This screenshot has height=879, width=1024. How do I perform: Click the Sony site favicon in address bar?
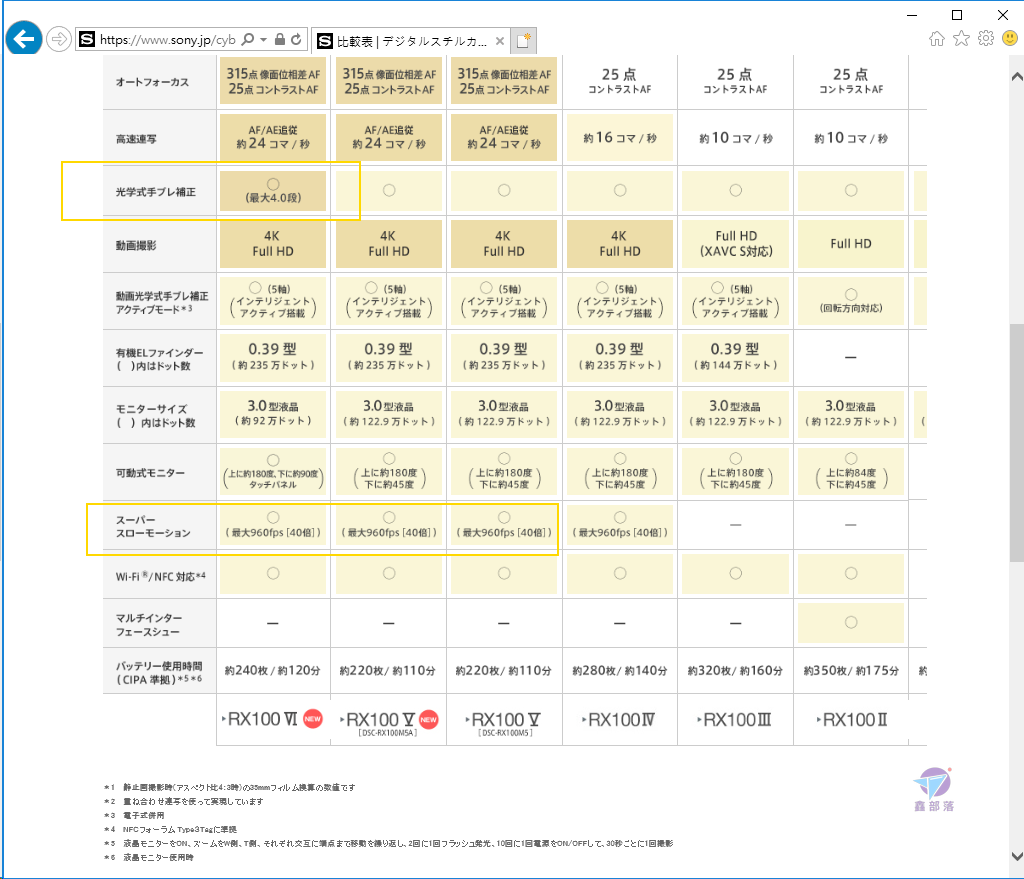(x=87, y=40)
